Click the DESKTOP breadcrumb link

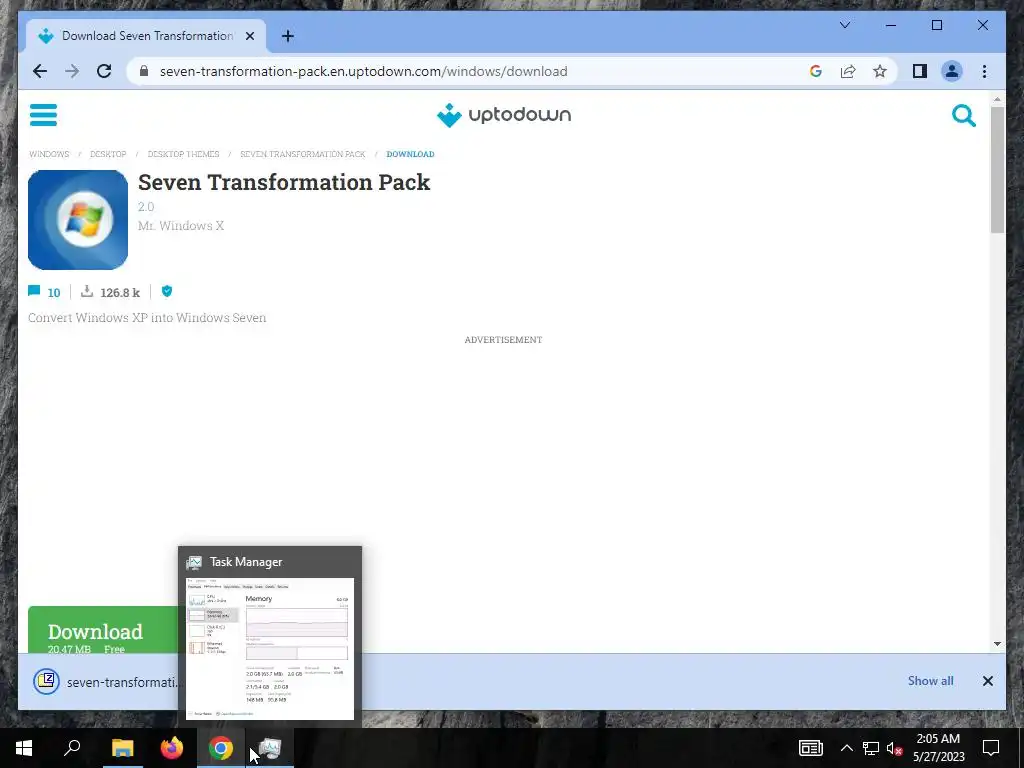(108, 154)
